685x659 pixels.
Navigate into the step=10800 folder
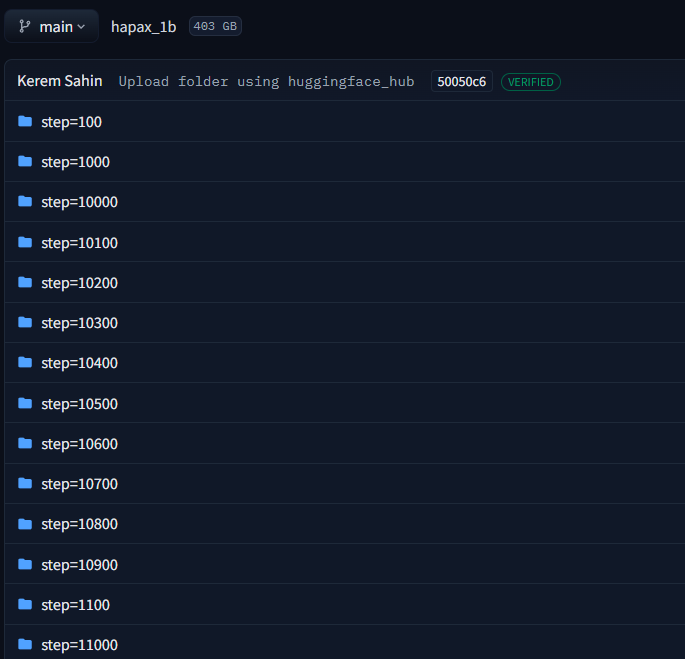pyautogui.click(x=79, y=524)
